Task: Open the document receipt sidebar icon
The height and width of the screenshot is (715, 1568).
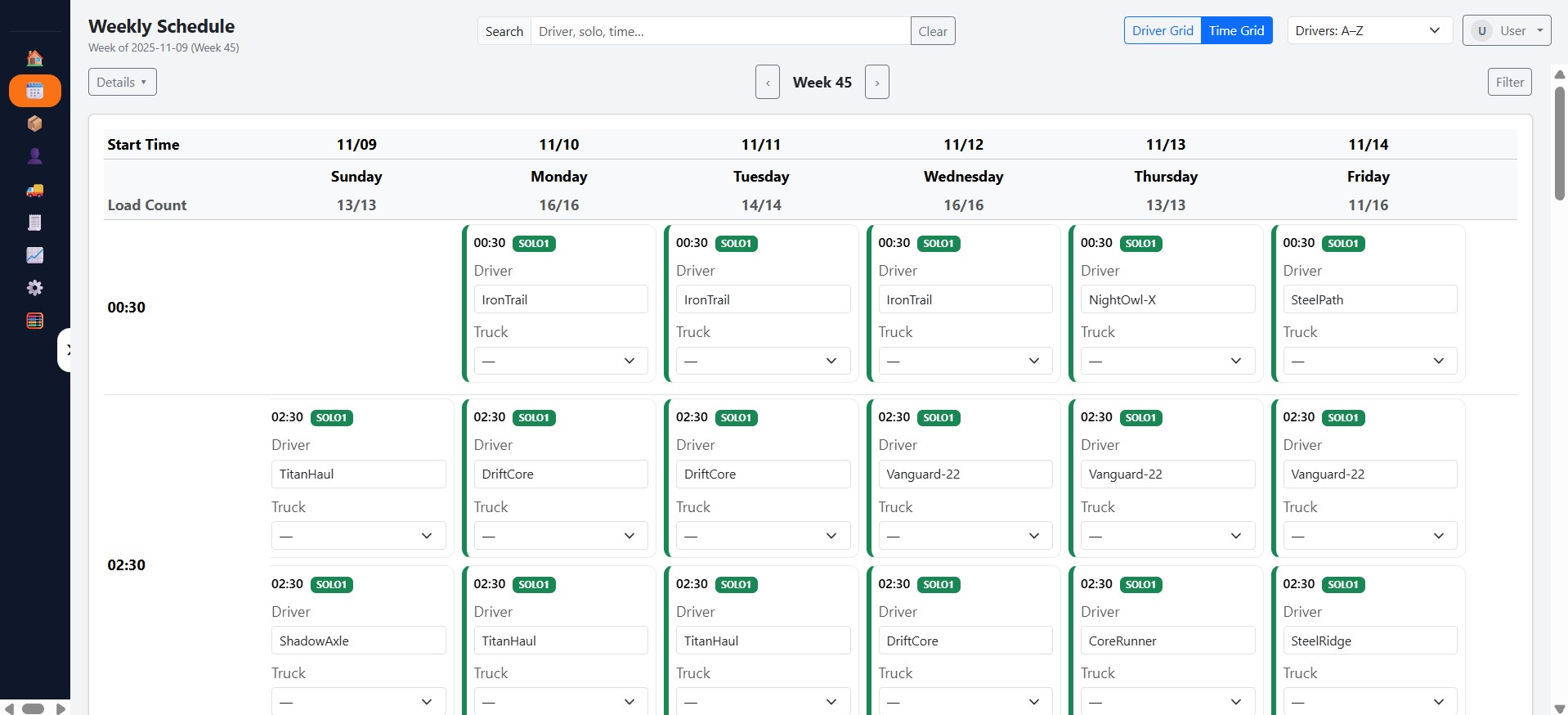Action: [34, 223]
